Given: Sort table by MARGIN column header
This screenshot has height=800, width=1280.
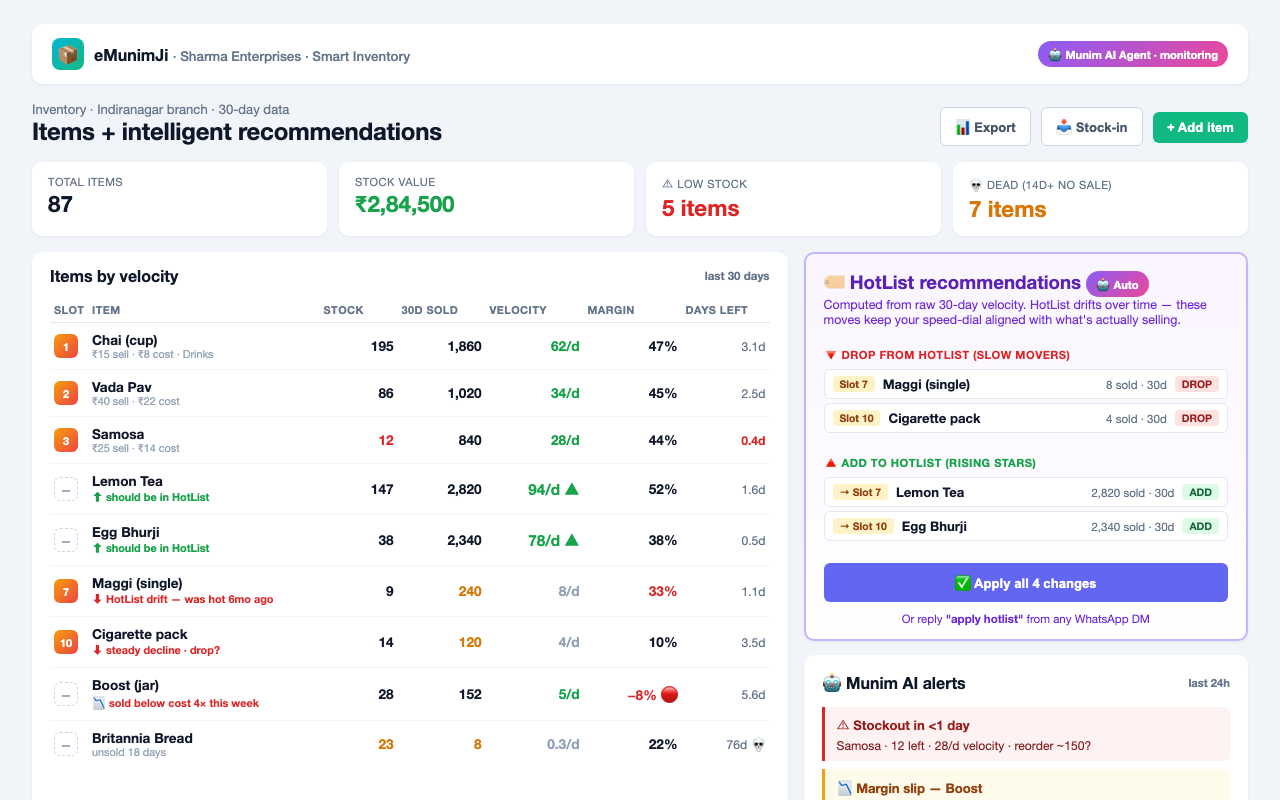Looking at the screenshot, I should point(611,310).
